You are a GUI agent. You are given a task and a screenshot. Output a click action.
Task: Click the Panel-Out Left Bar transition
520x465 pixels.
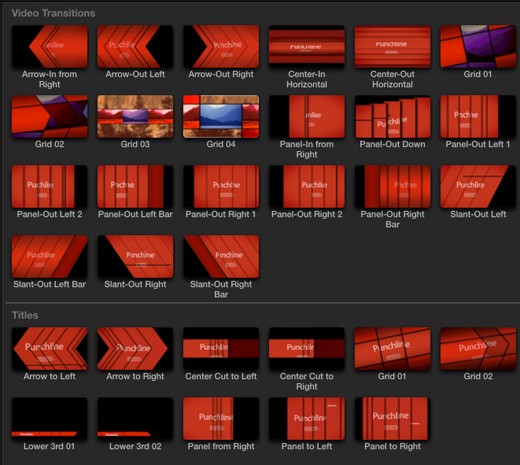tap(135, 187)
